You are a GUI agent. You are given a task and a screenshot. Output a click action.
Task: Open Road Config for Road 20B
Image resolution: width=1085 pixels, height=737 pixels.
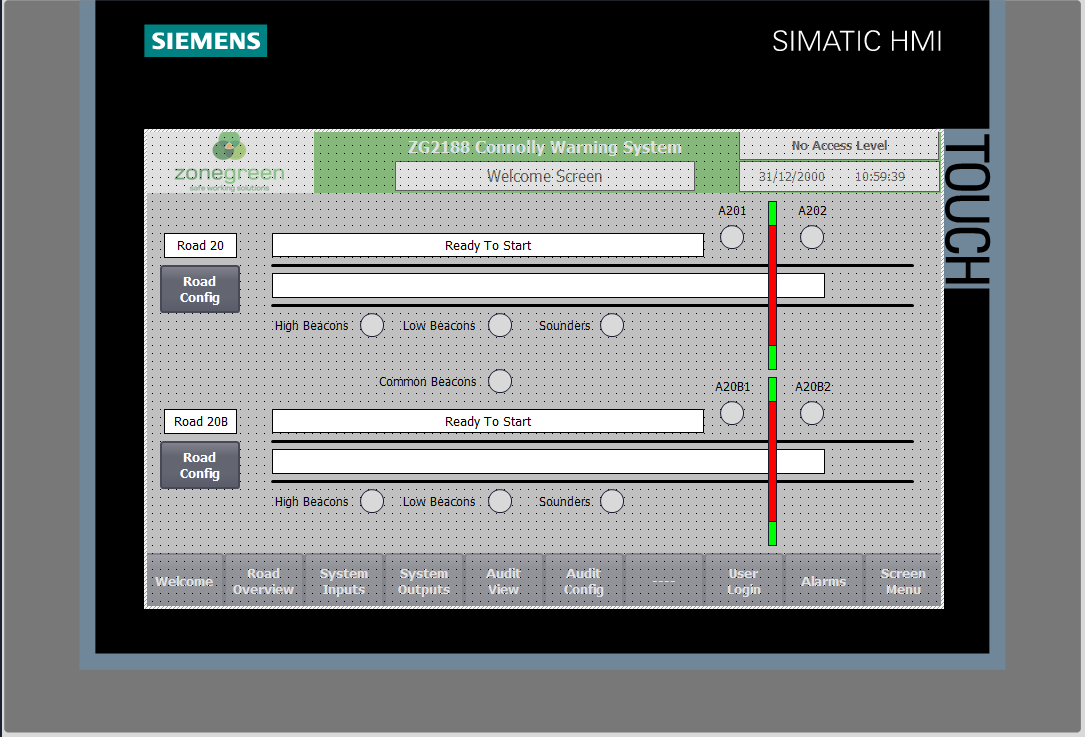point(200,465)
